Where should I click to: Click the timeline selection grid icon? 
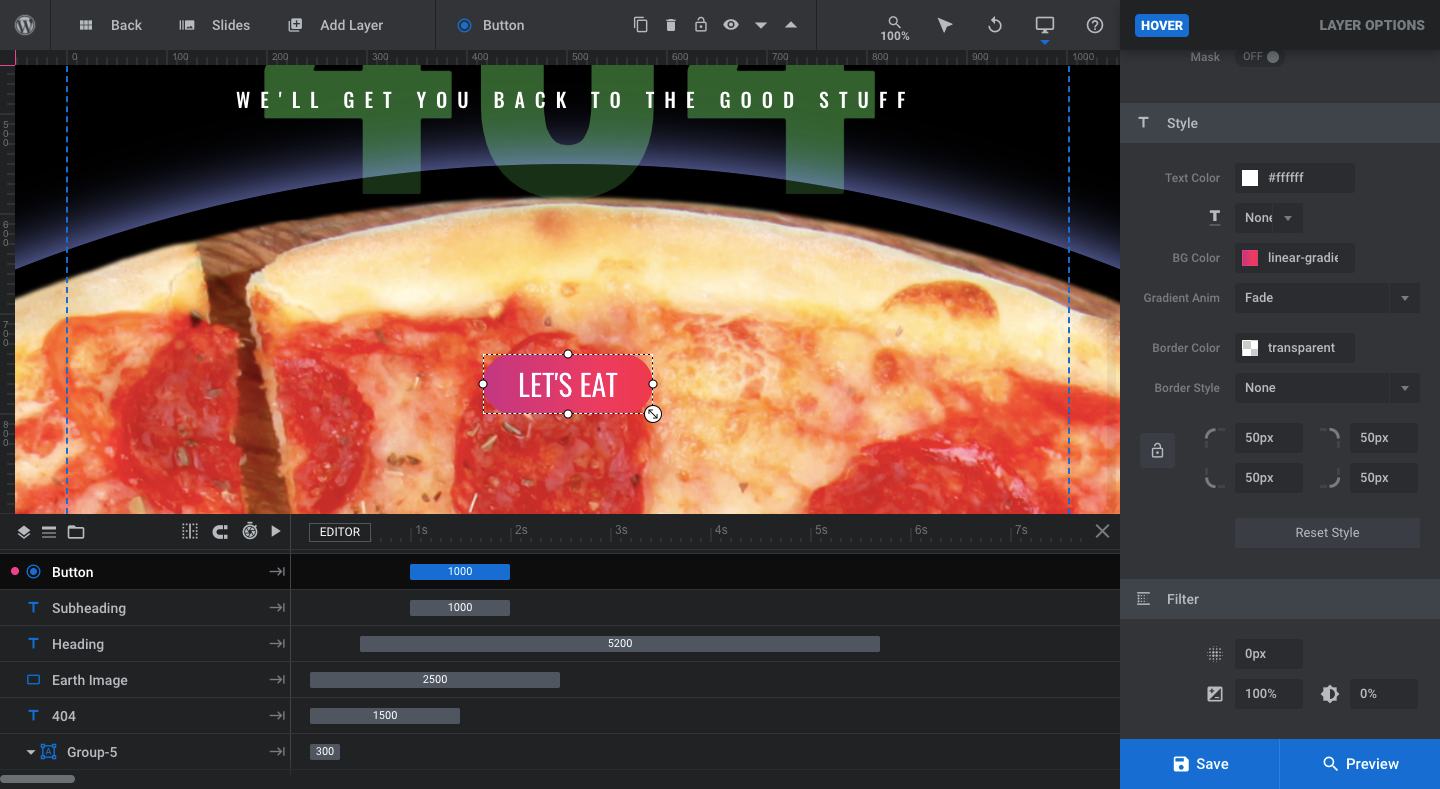[x=190, y=532]
